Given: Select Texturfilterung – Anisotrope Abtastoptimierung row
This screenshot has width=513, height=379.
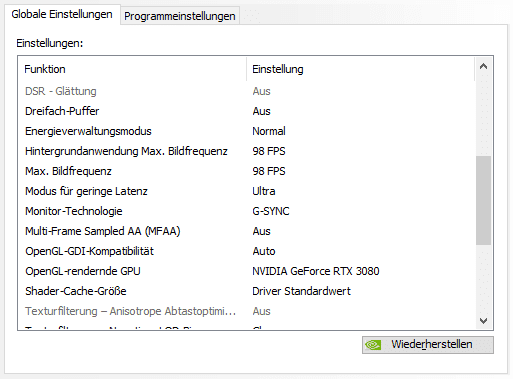Looking at the screenshot, I should coord(247,311).
